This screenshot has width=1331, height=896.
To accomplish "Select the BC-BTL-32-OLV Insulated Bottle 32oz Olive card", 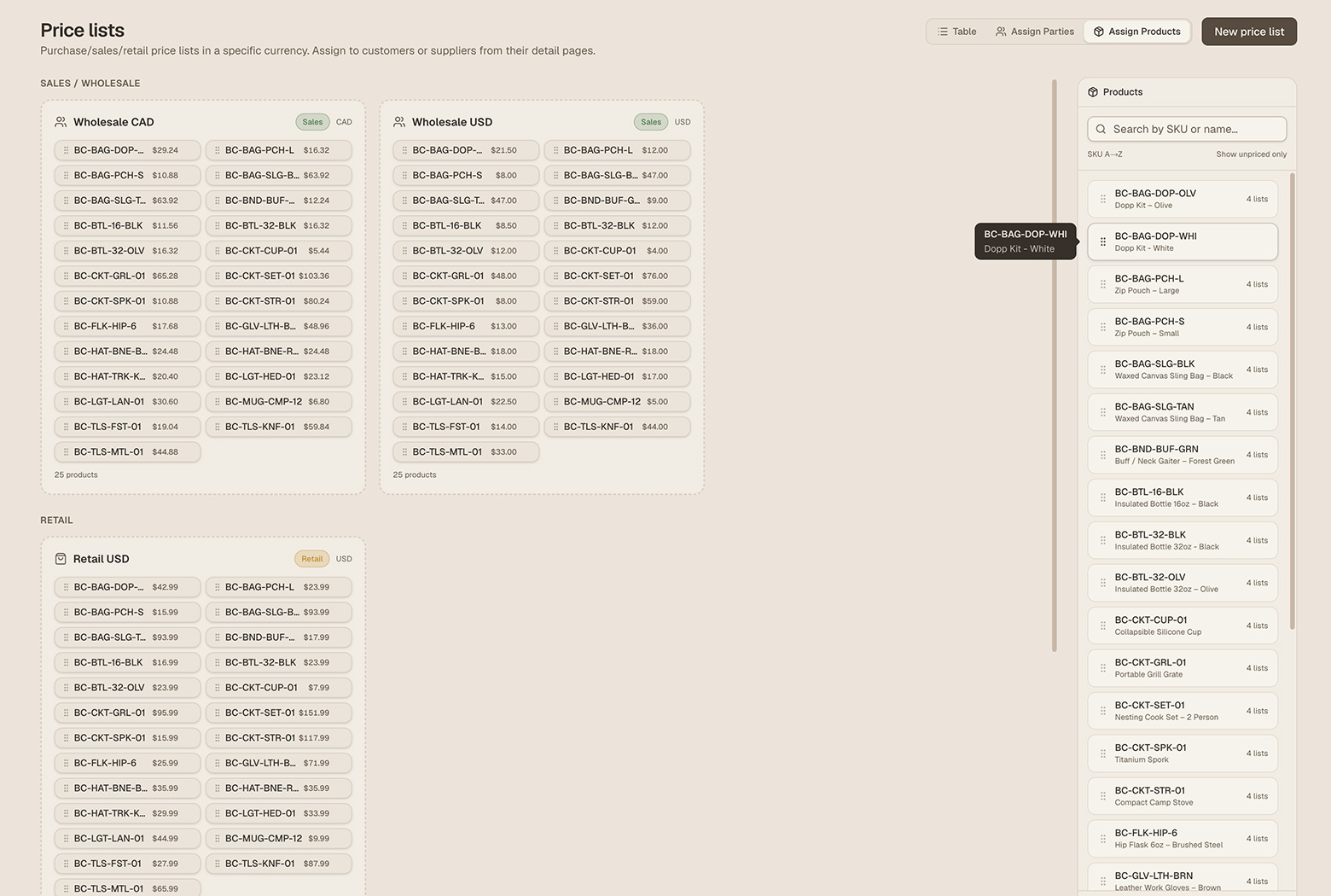I will coord(1183,583).
